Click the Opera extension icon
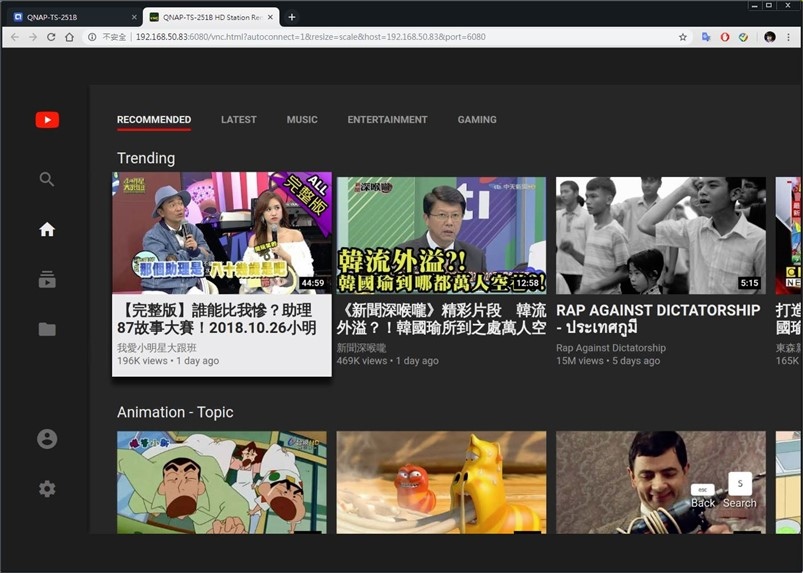Image resolution: width=803 pixels, height=573 pixels. click(725, 37)
